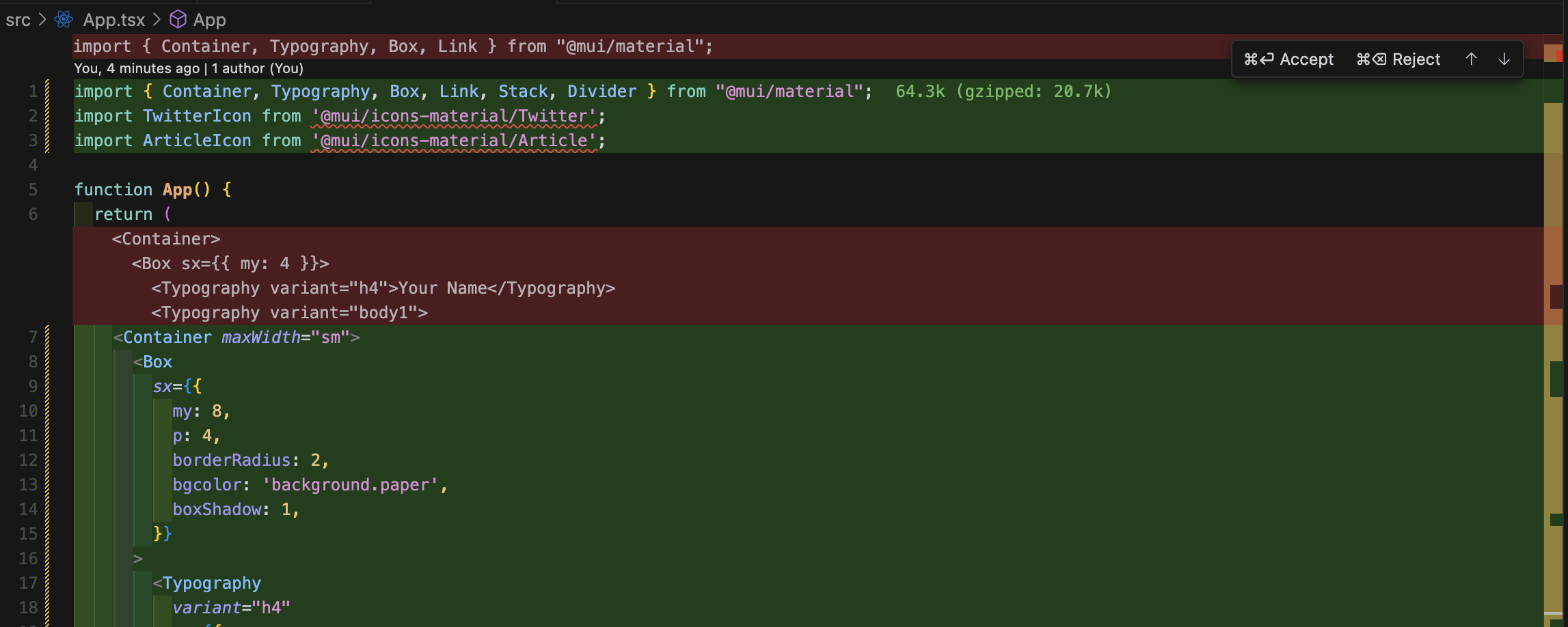Viewport: 1568px width, 627px height.
Task: Click the 'return (' statement
Action: point(133,214)
